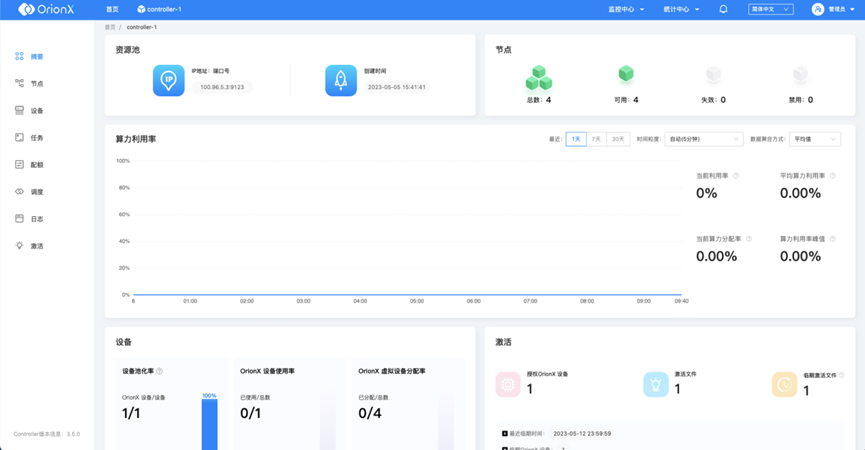Click the blue lightbulb 激活文件 icon
The image size is (865, 450).
[x=656, y=384]
